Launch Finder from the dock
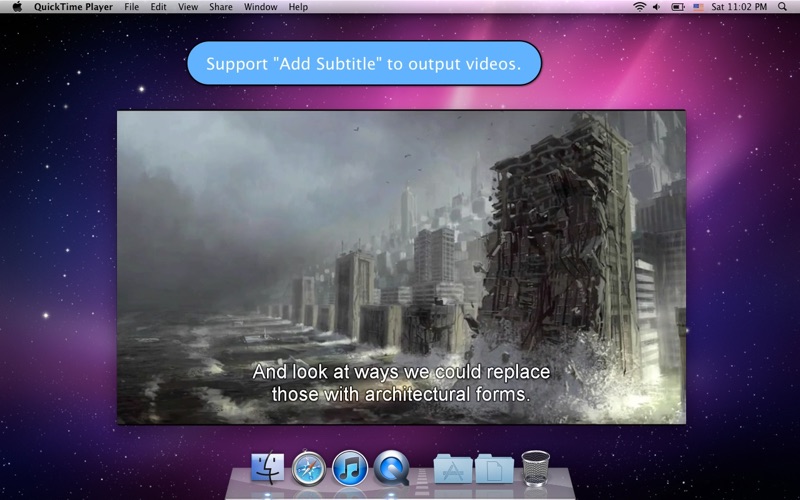This screenshot has width=800, height=500. (267, 467)
